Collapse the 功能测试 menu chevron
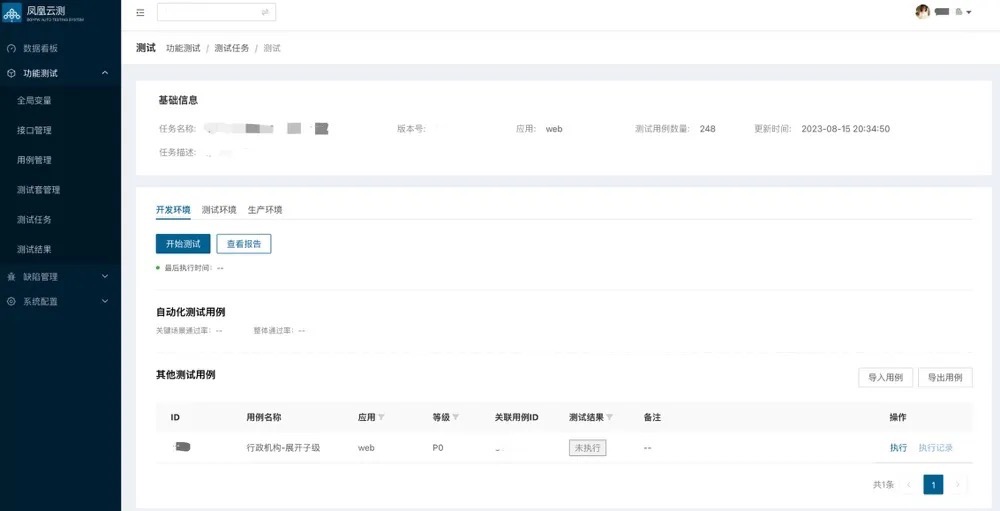The width and height of the screenshot is (1000, 511). (x=105, y=73)
